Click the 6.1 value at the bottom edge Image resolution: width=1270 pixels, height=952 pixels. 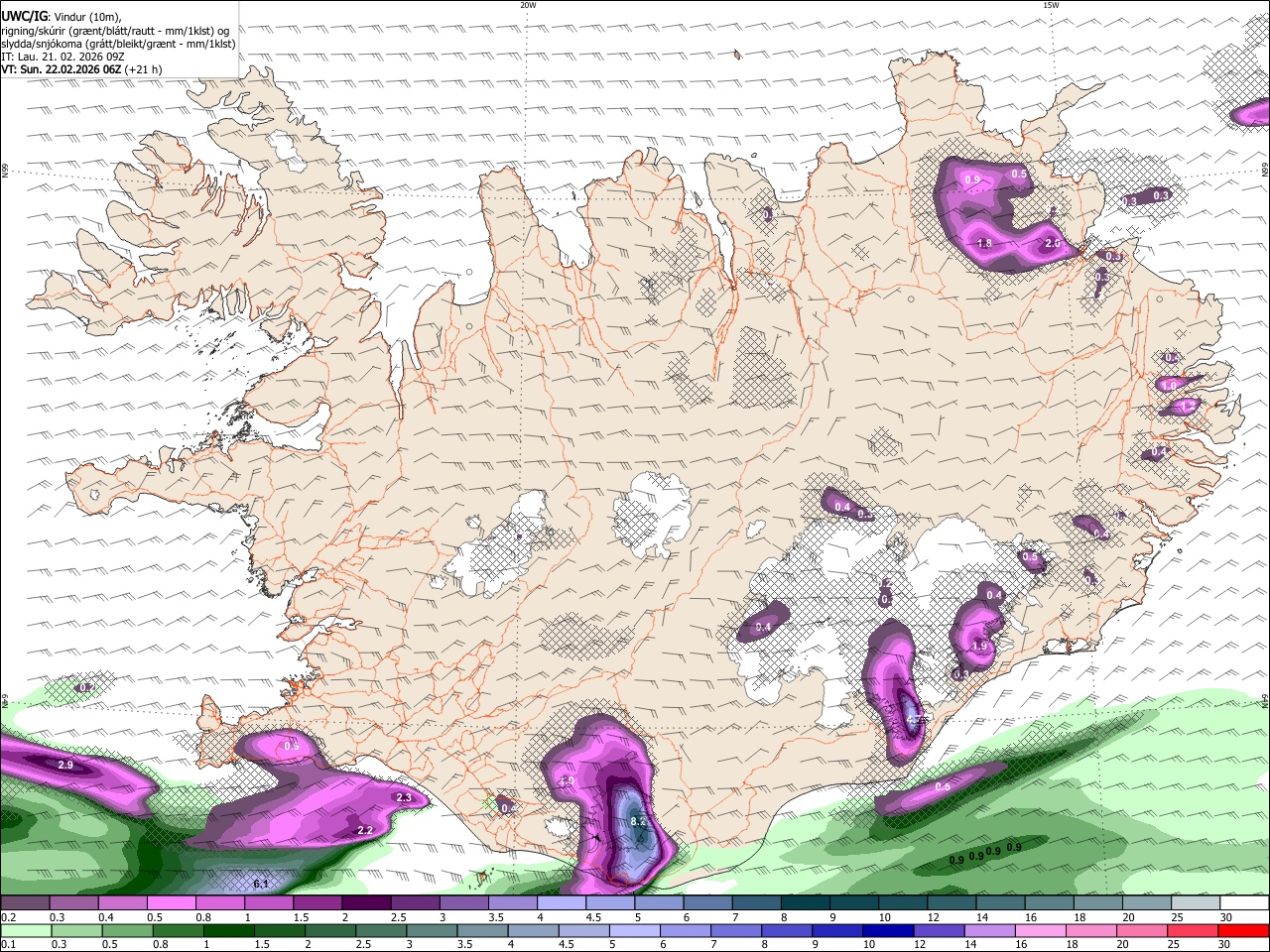[261, 884]
